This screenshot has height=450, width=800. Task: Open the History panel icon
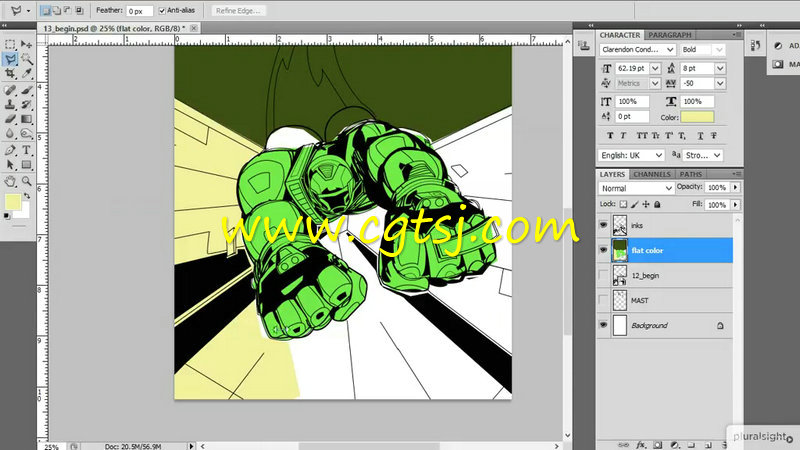755,45
